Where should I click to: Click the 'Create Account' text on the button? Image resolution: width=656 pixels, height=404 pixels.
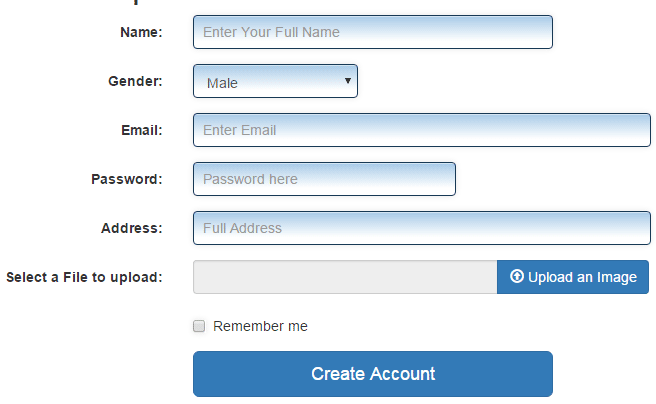point(373,374)
